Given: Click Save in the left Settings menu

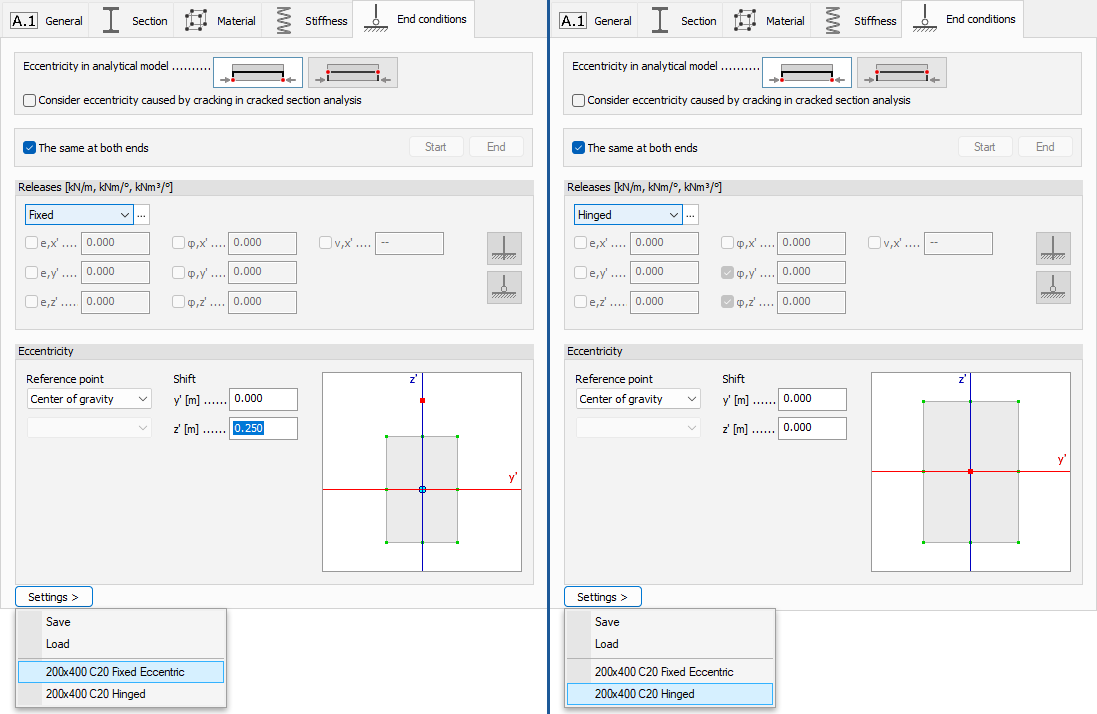Looking at the screenshot, I should [x=58, y=622].
